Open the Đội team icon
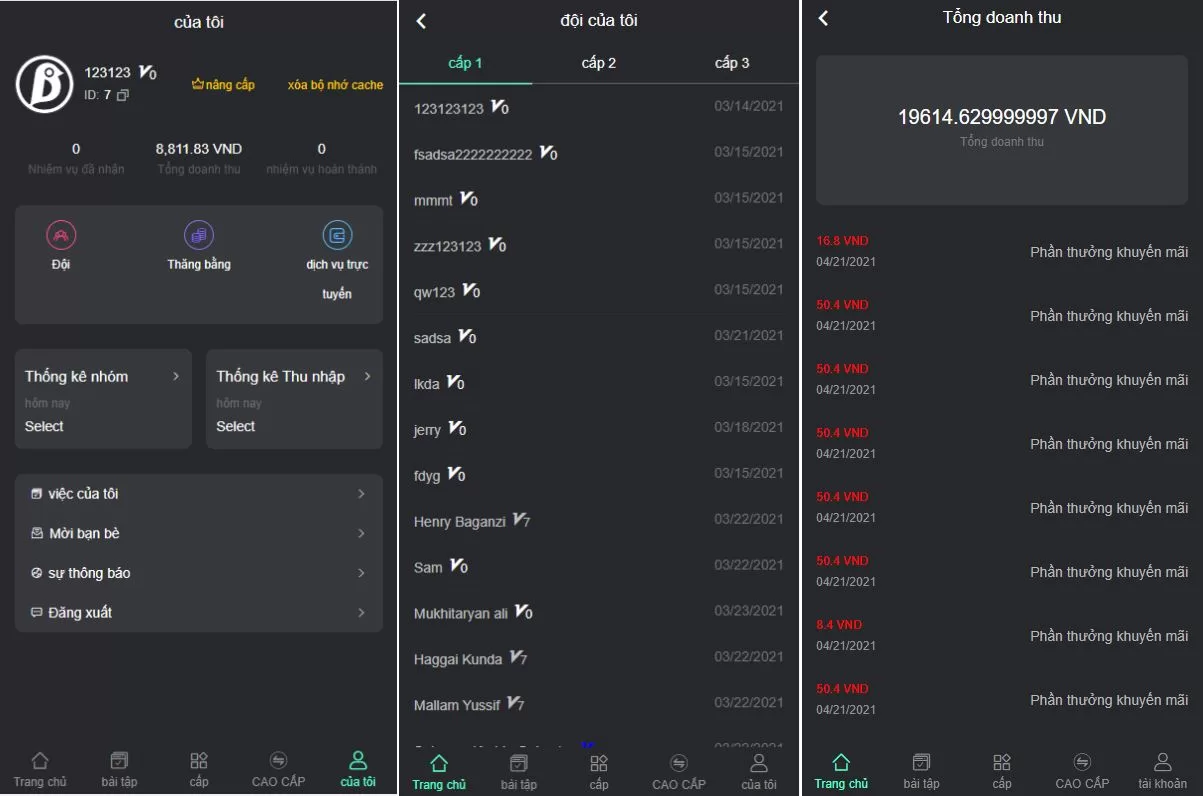 pos(61,236)
